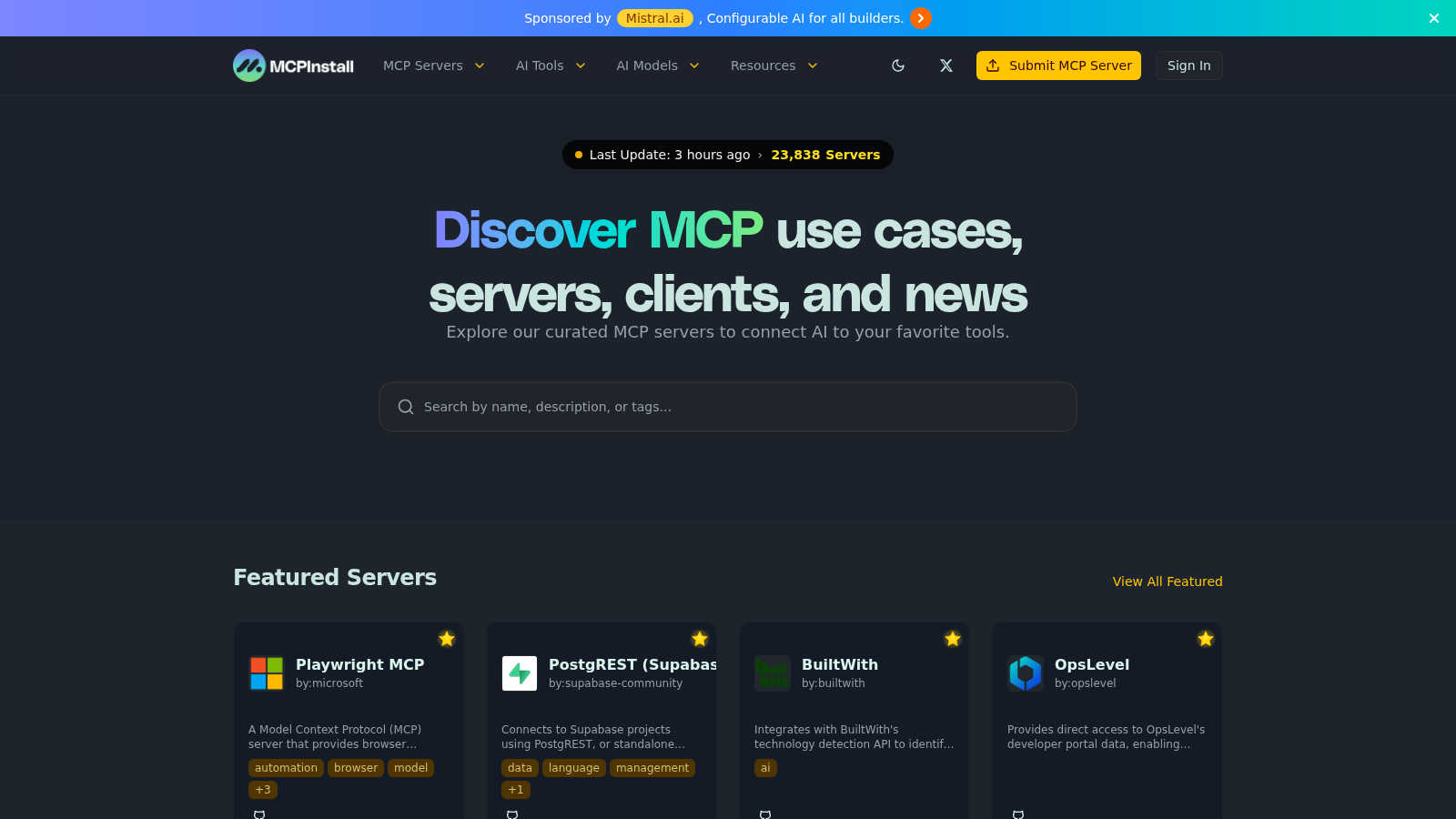Open the BuiltWith server title

pos(840,664)
